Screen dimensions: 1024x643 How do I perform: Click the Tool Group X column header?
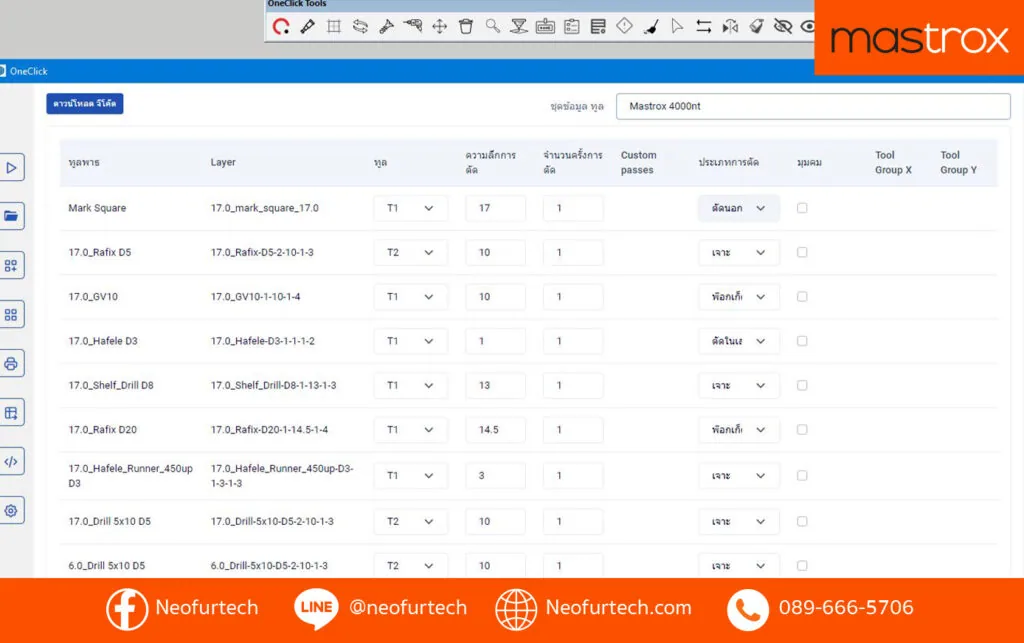point(893,163)
